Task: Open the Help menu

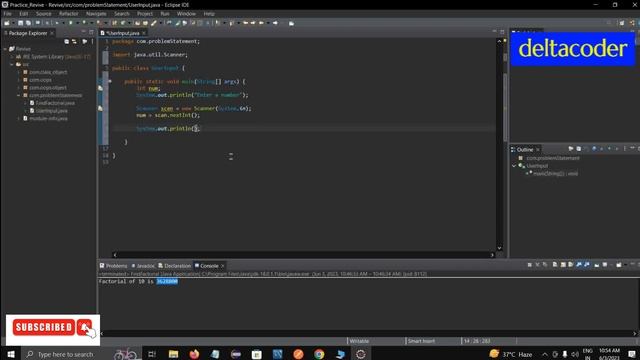Action: [209, 13]
